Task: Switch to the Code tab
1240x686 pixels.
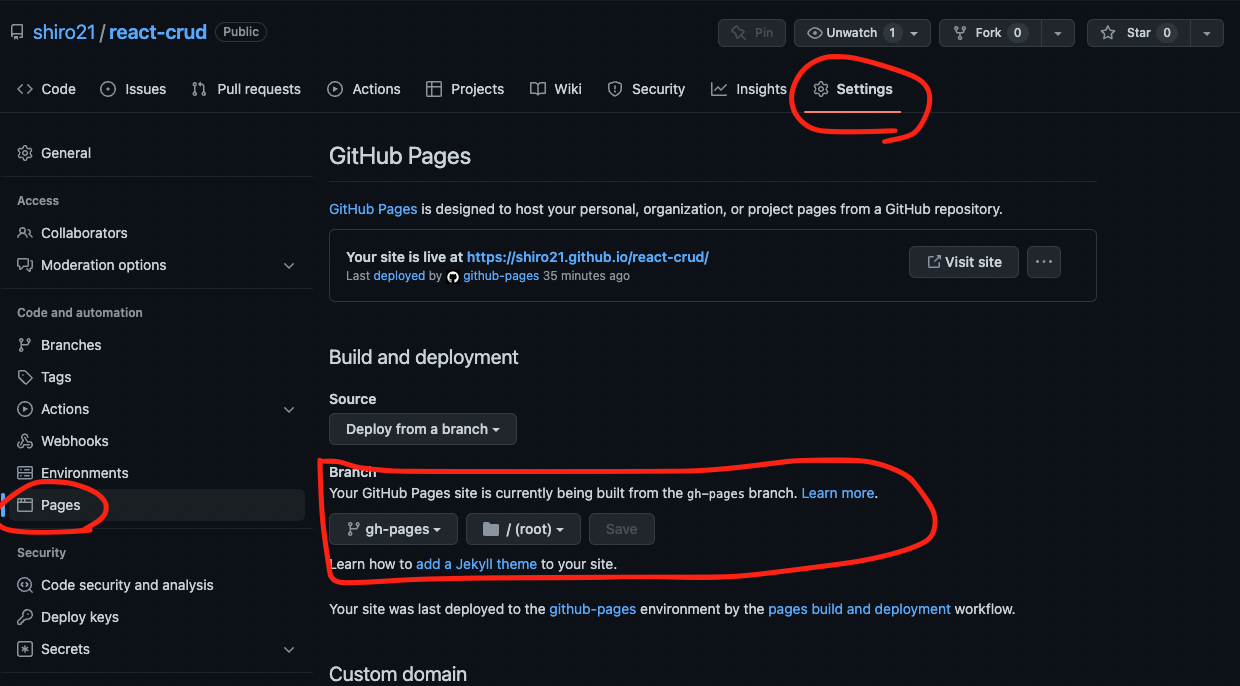Action: (x=46, y=89)
